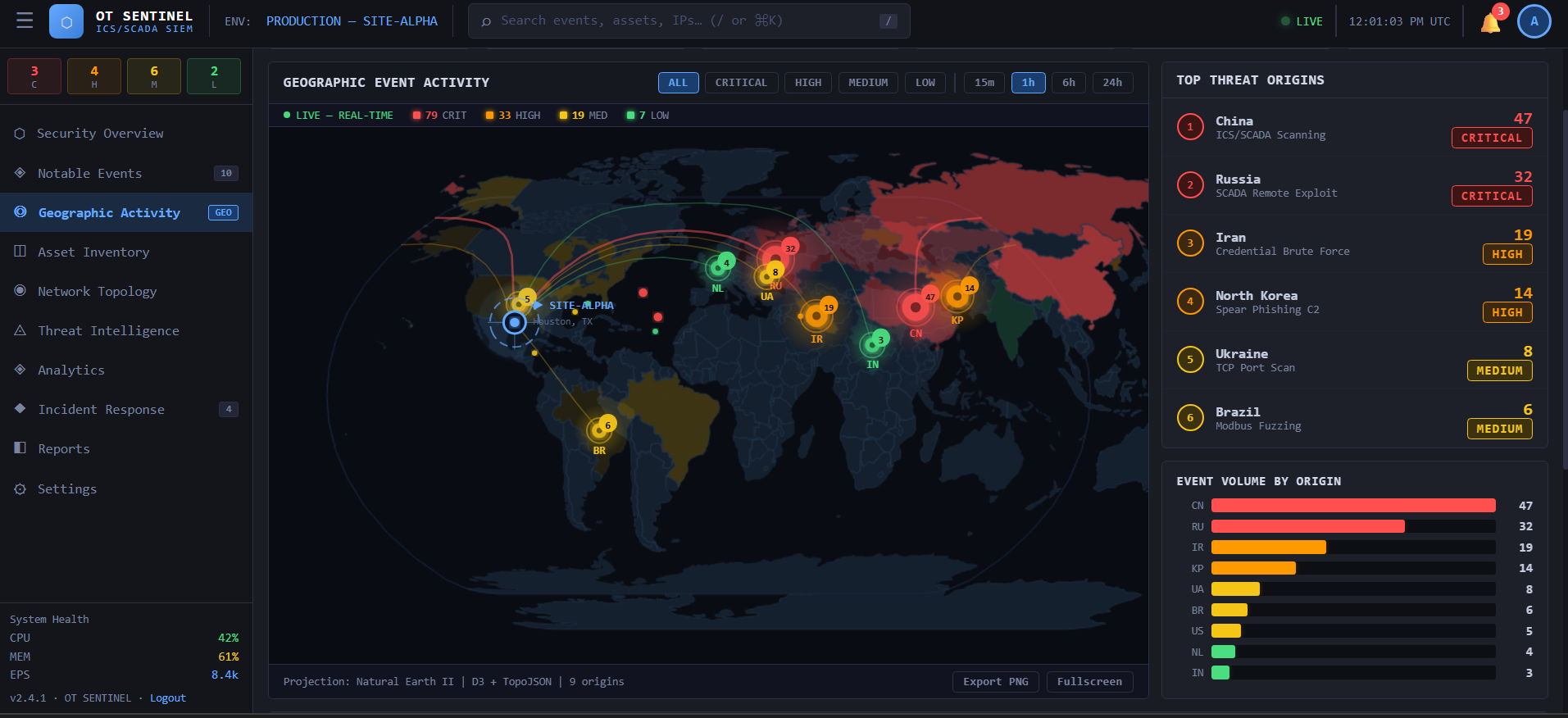This screenshot has width=1568, height=718.
Task: Open the critical alerts count tile
Action: 34,76
